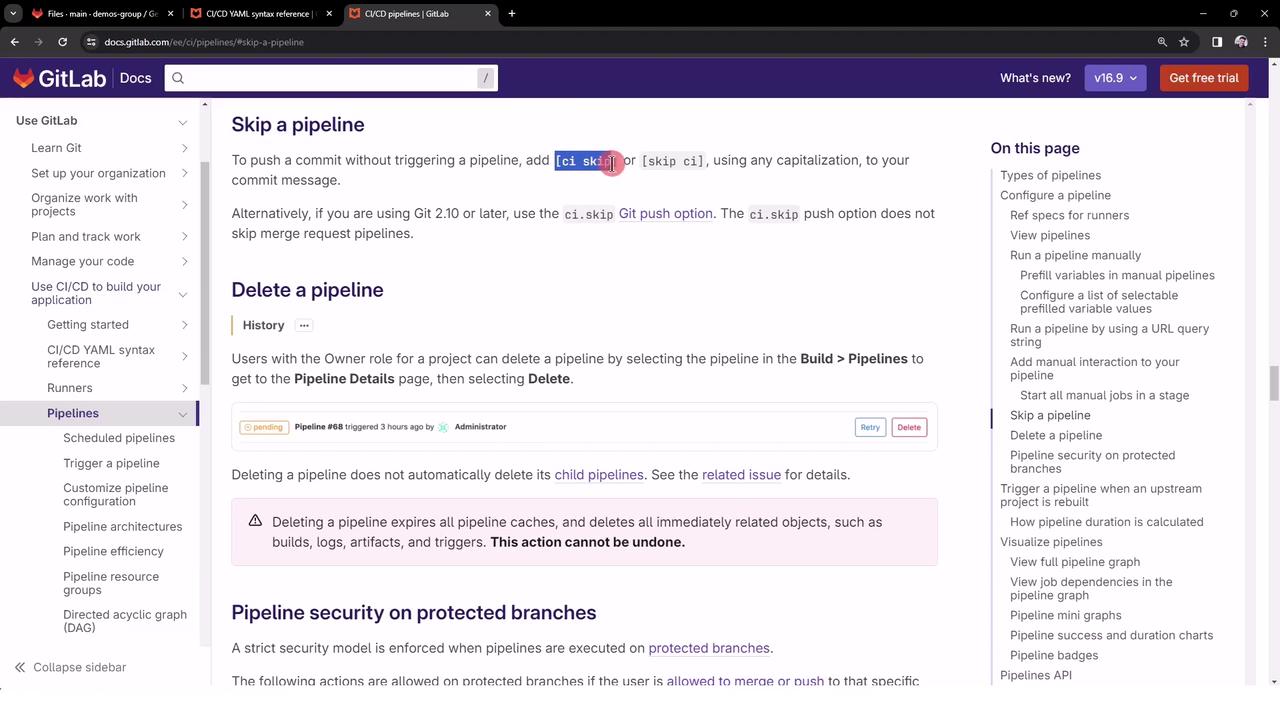Jump to Run a pipeline manually section
This screenshot has width=1280, height=720.
click(1075, 255)
